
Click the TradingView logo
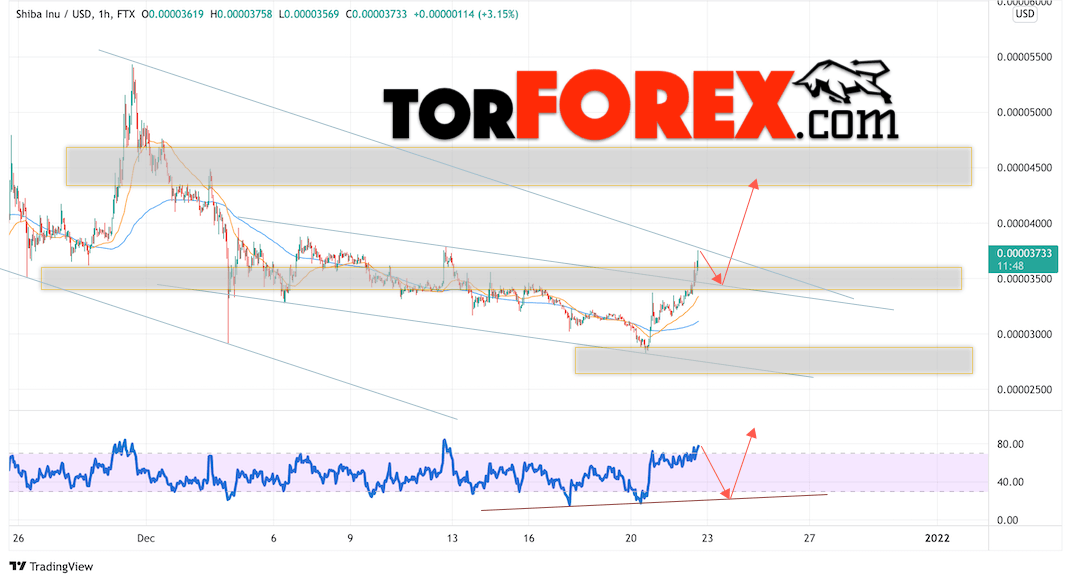tap(51, 566)
